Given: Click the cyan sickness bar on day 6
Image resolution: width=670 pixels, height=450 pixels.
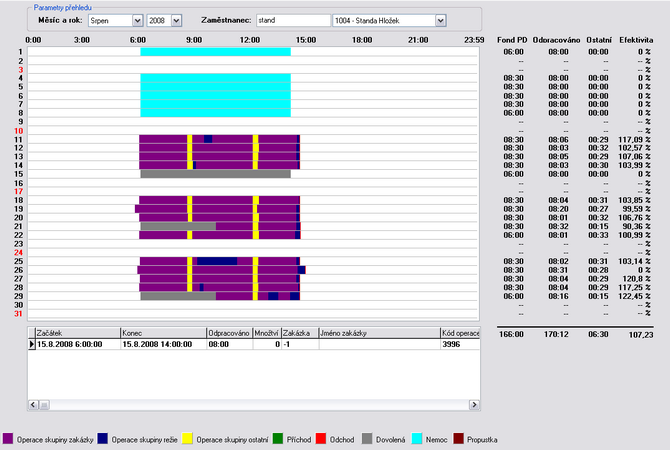Looking at the screenshot, I should [215, 95].
